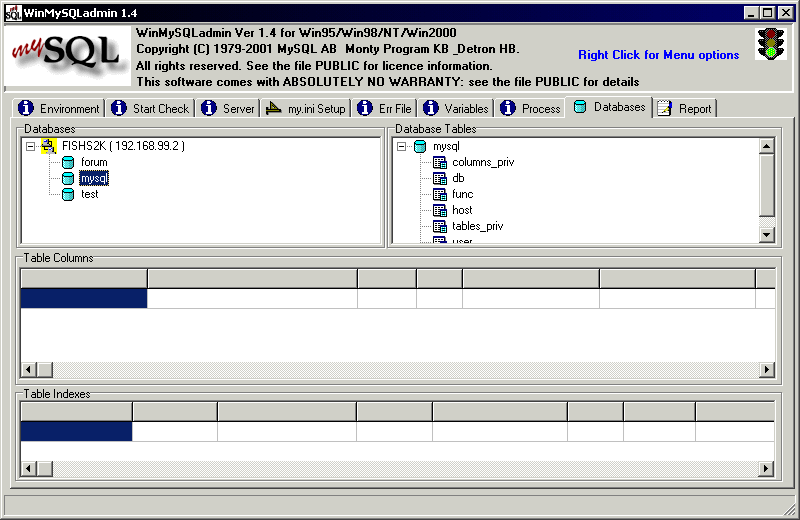Switch to the my.ini Setup tab

point(306,108)
